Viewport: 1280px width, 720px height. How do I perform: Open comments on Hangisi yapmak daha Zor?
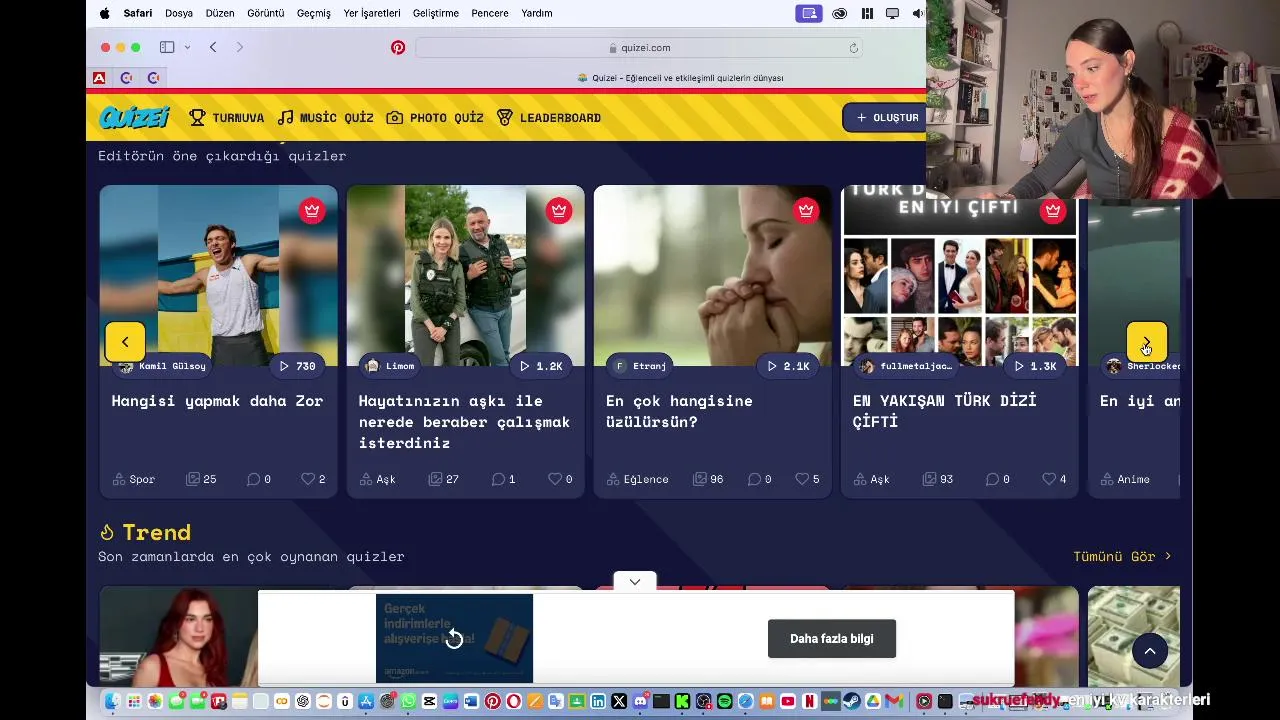(x=258, y=479)
